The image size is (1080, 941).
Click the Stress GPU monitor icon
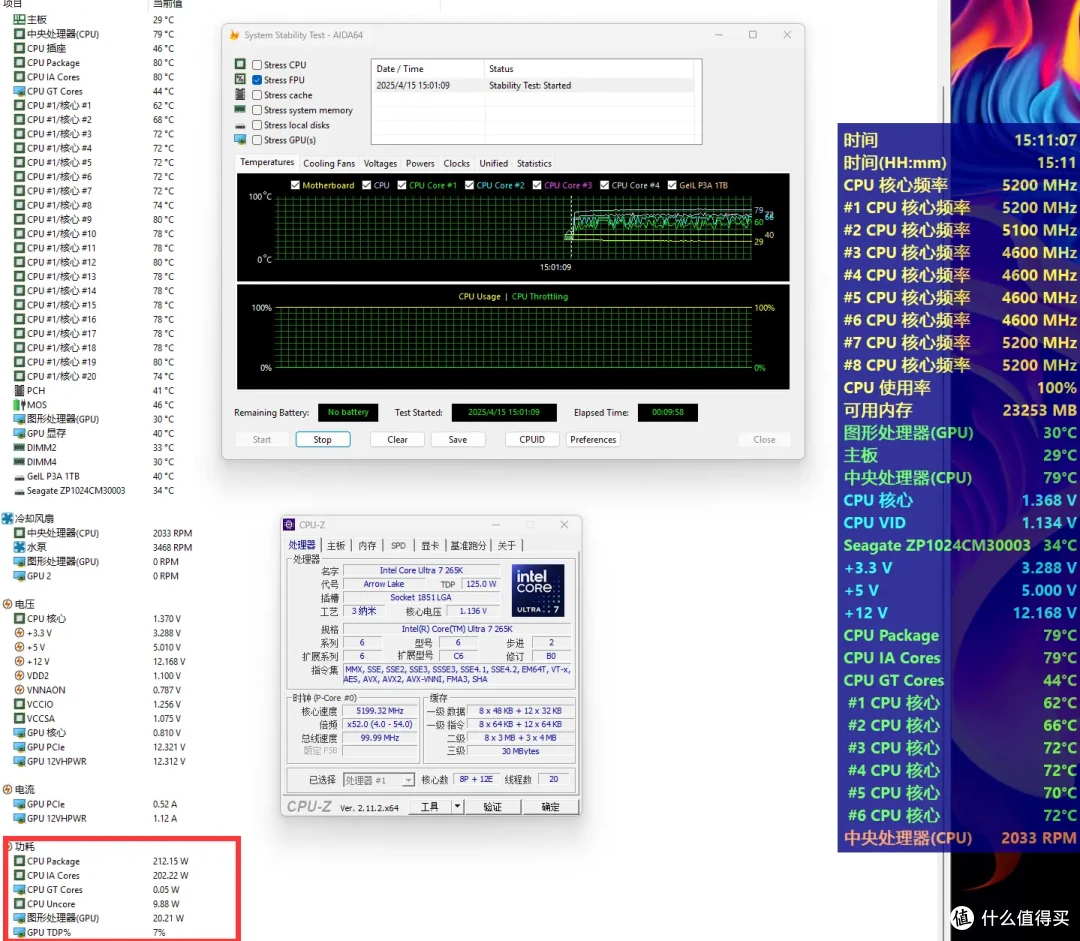click(x=240, y=140)
